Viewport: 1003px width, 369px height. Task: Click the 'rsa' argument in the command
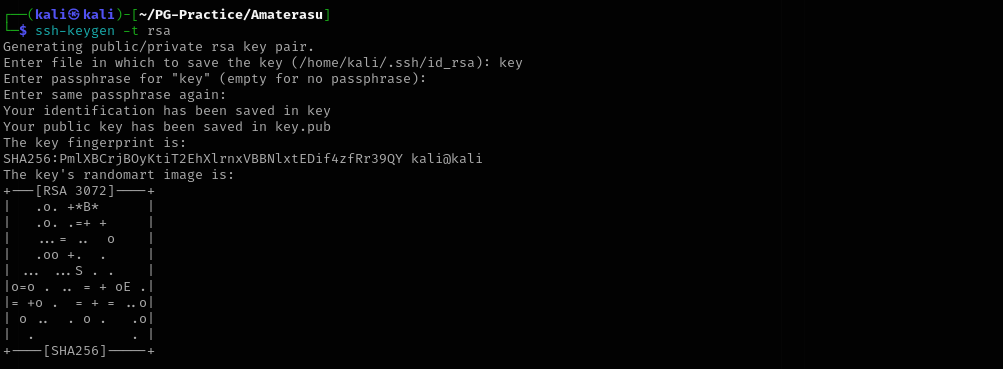(x=159, y=31)
